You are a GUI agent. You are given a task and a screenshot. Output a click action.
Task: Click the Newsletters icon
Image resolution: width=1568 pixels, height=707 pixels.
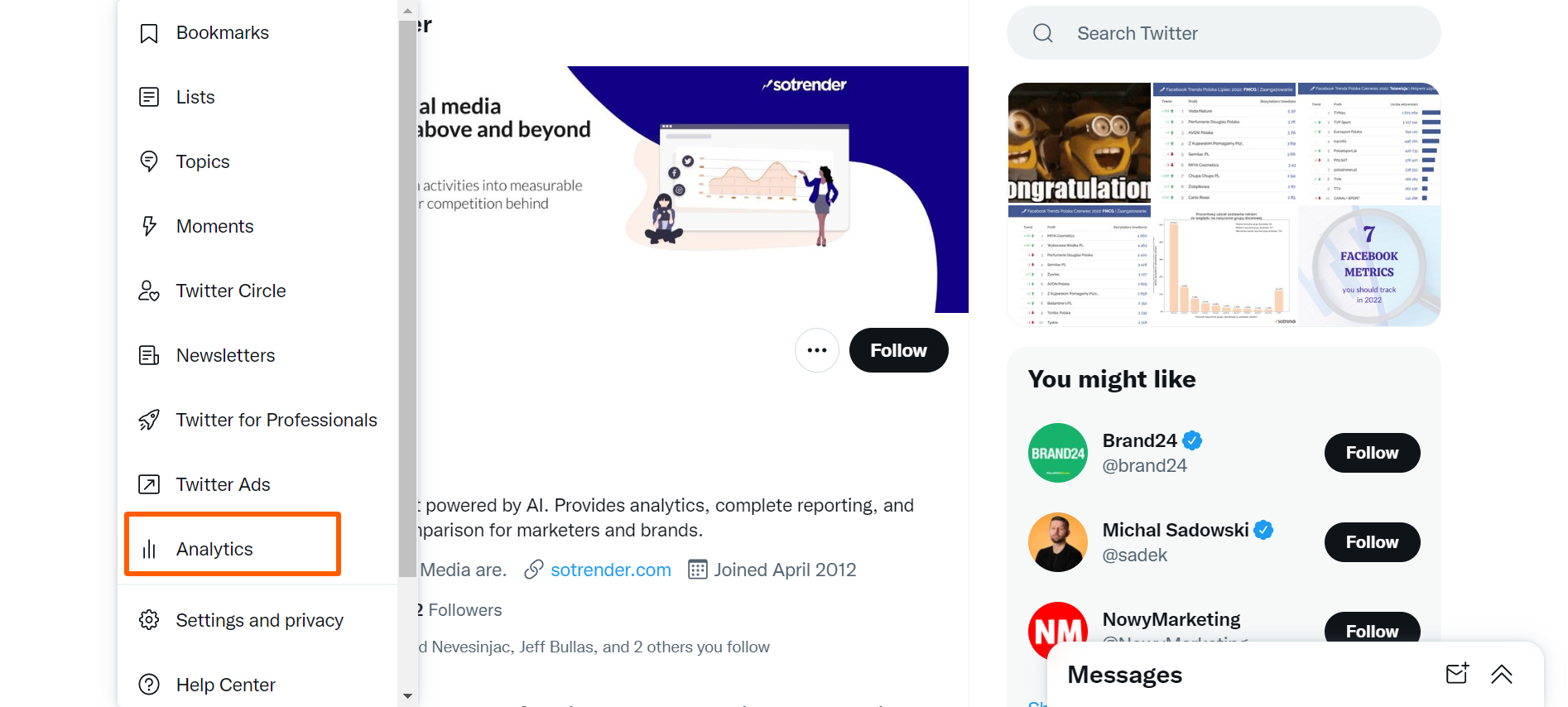(x=149, y=356)
